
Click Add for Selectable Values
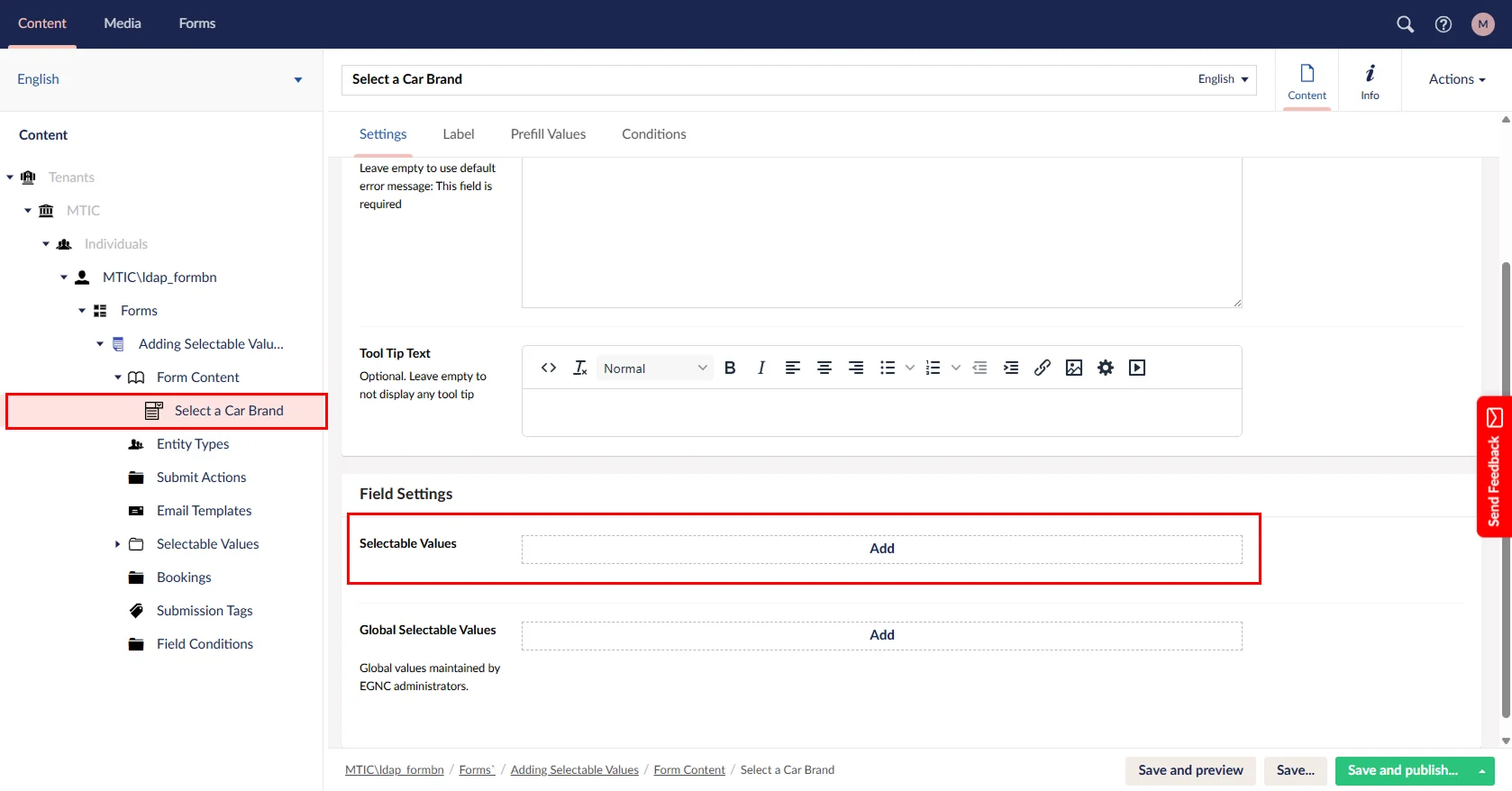[881, 549]
